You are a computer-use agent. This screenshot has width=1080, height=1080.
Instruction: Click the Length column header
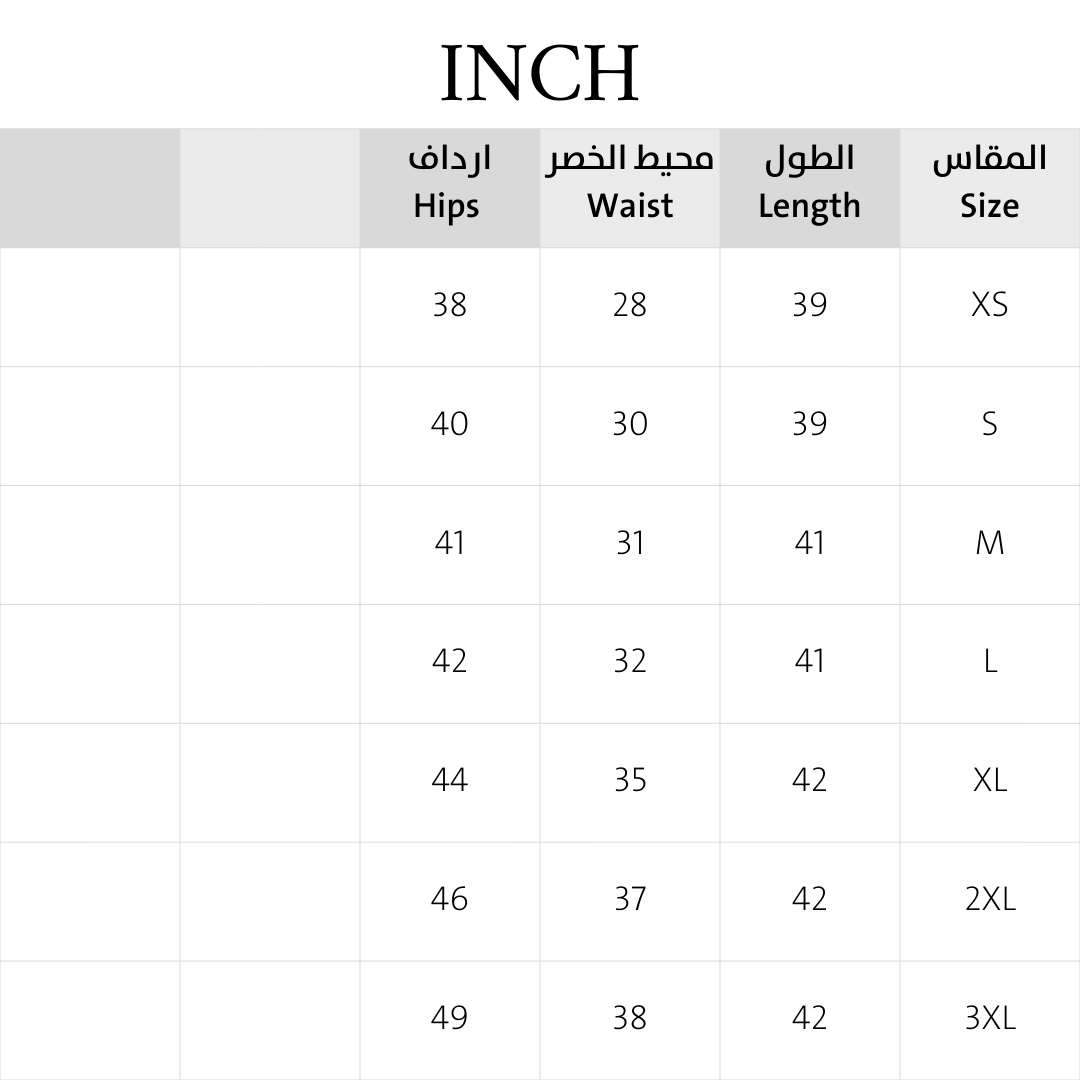click(x=809, y=187)
